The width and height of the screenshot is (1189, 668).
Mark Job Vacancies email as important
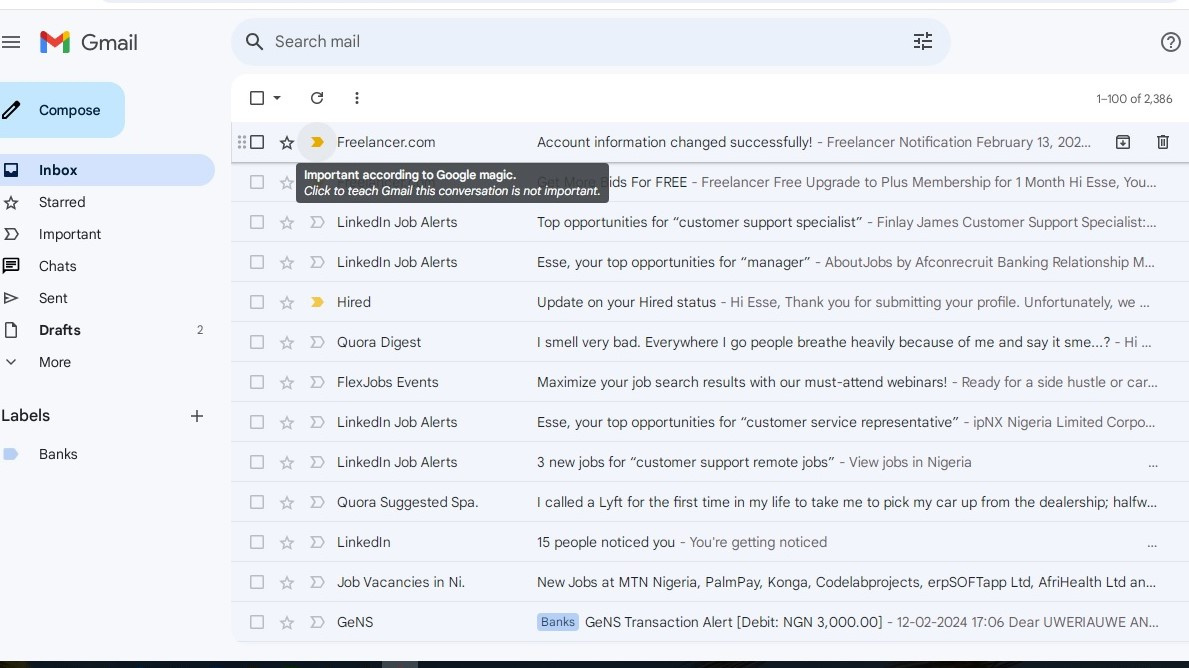coord(317,582)
